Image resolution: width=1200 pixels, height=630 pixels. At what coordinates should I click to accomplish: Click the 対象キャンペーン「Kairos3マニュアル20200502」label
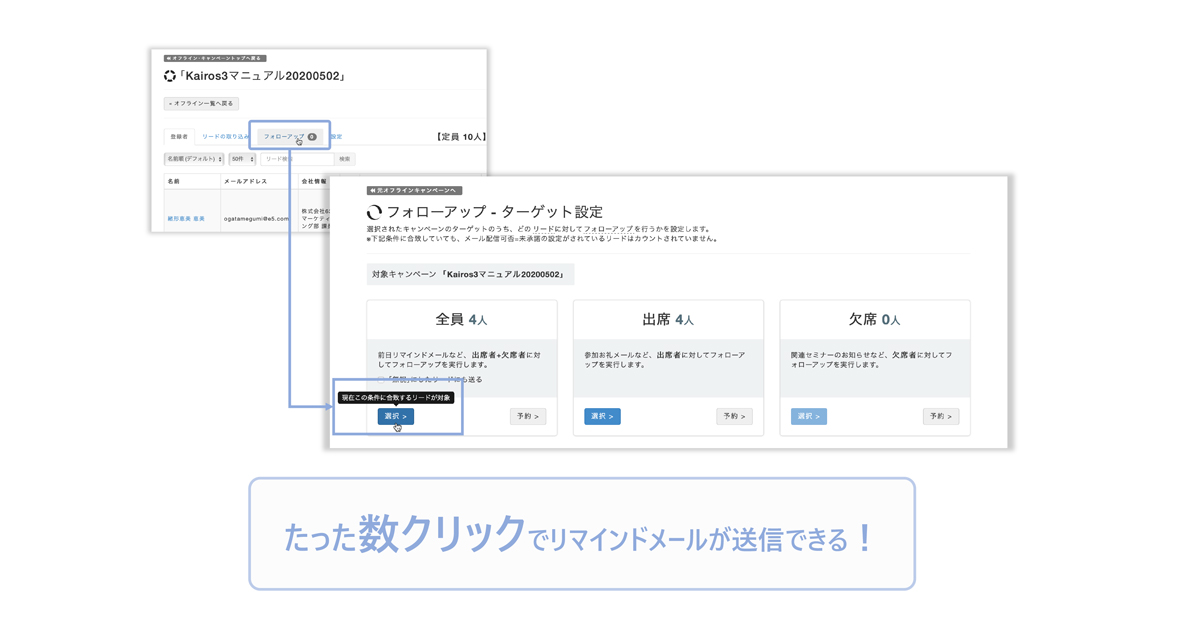[470, 274]
